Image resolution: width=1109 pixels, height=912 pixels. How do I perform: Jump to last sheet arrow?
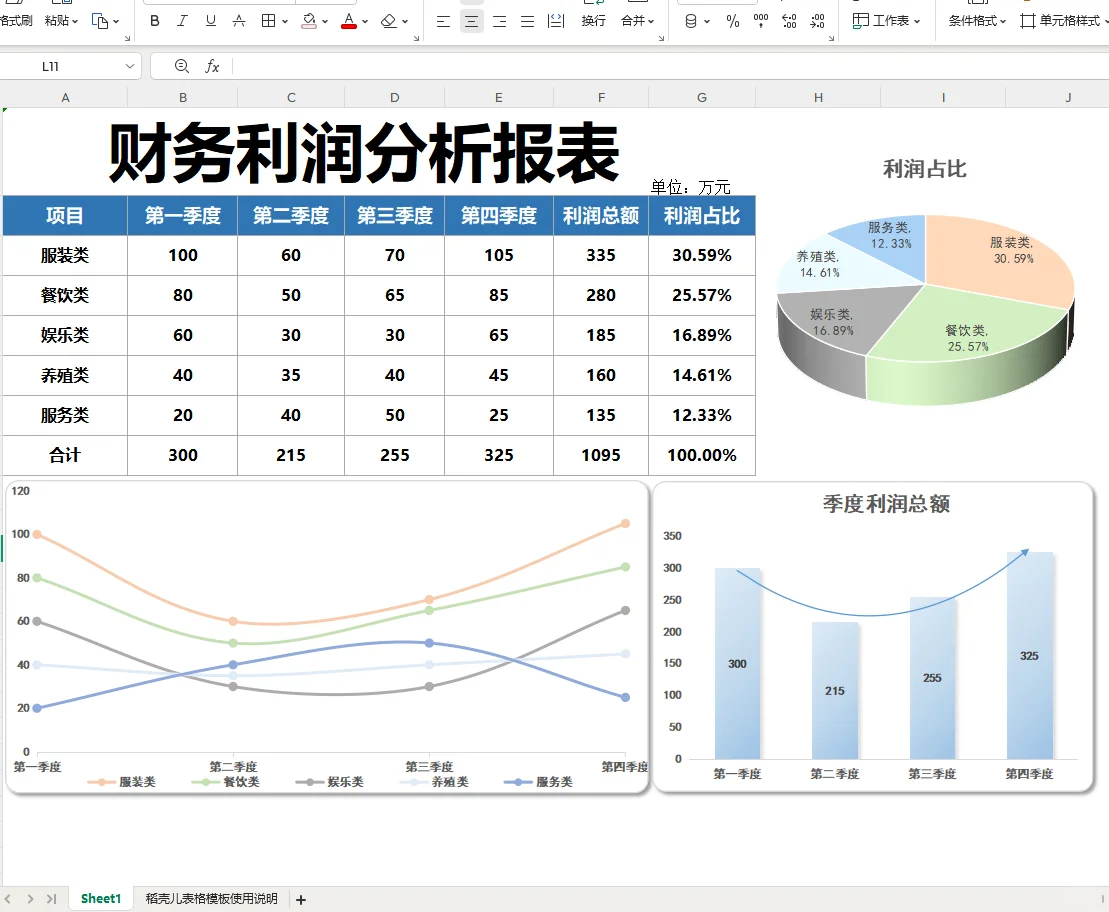point(51,899)
